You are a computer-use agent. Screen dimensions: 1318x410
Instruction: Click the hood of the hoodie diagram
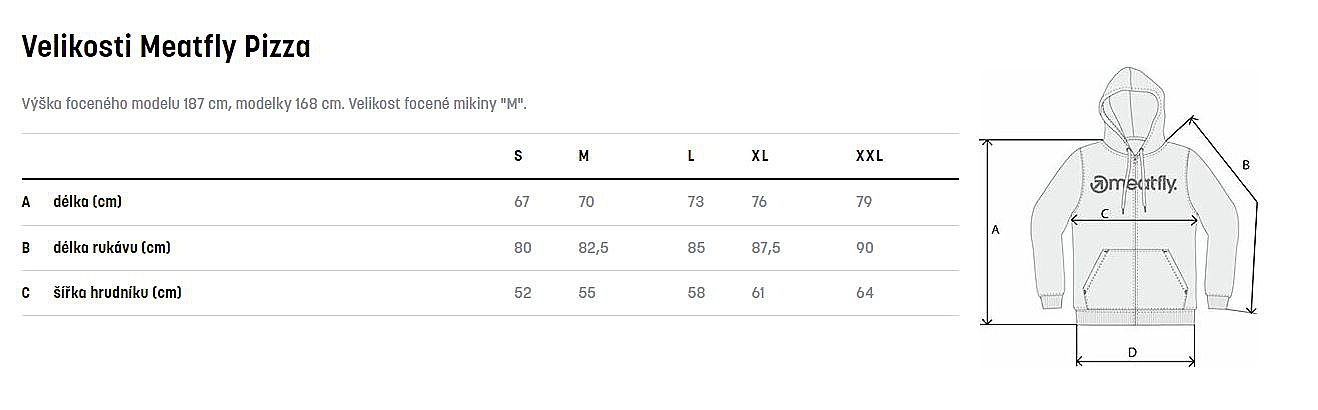click(1135, 102)
